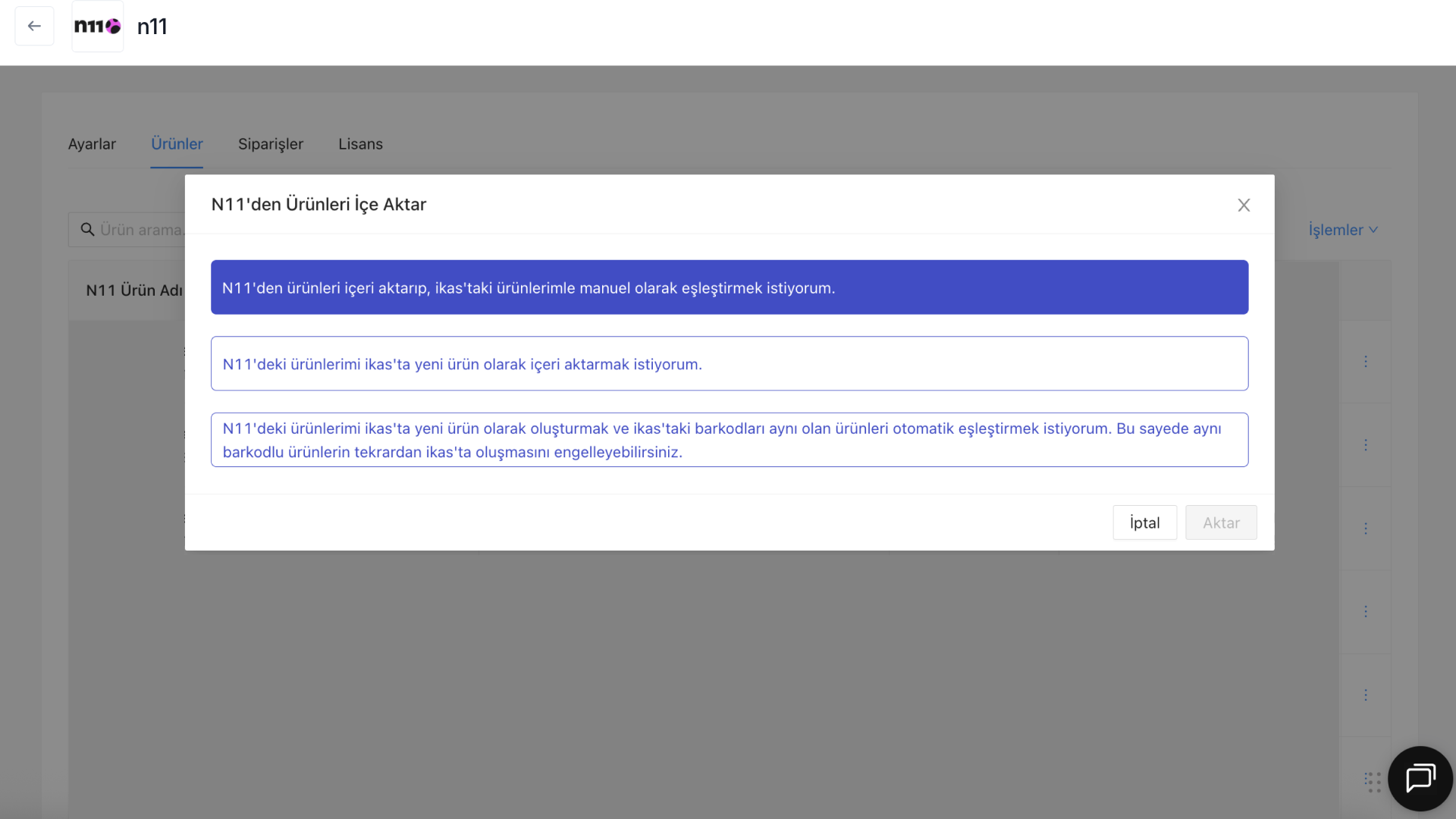Screen dimensions: 1456x819
Task: Click the İptal button
Action: pos(1144,522)
